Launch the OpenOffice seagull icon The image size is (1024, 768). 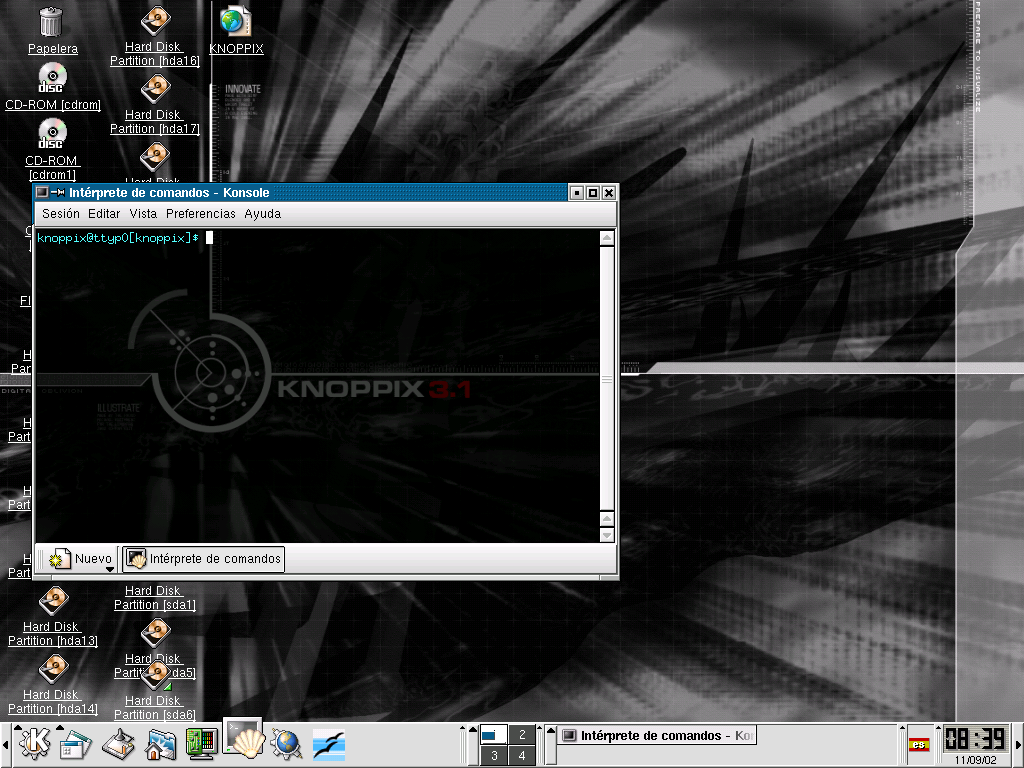click(x=328, y=744)
